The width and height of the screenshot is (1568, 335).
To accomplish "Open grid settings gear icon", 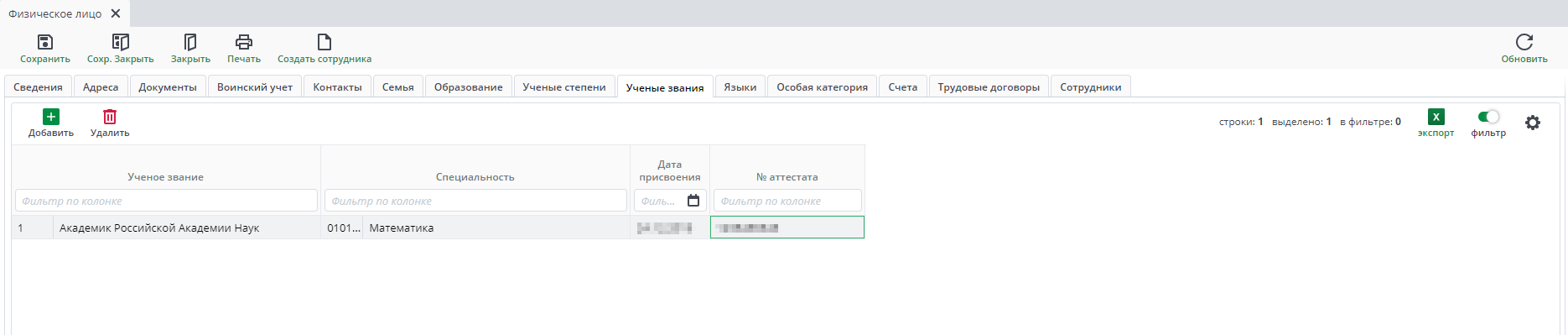I will 1533,123.
